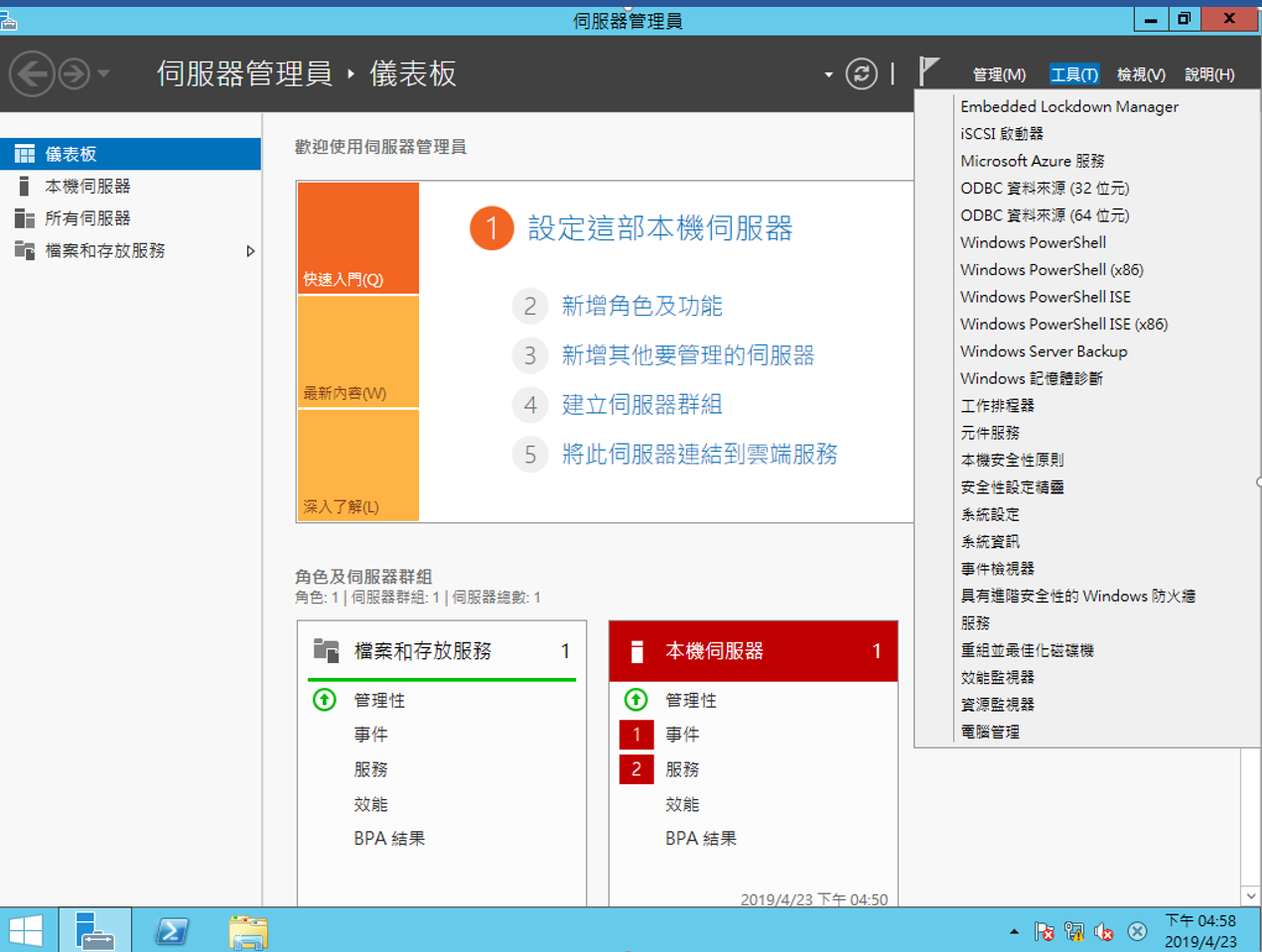Click the 檔案和存放服務 tile header

pos(442,651)
